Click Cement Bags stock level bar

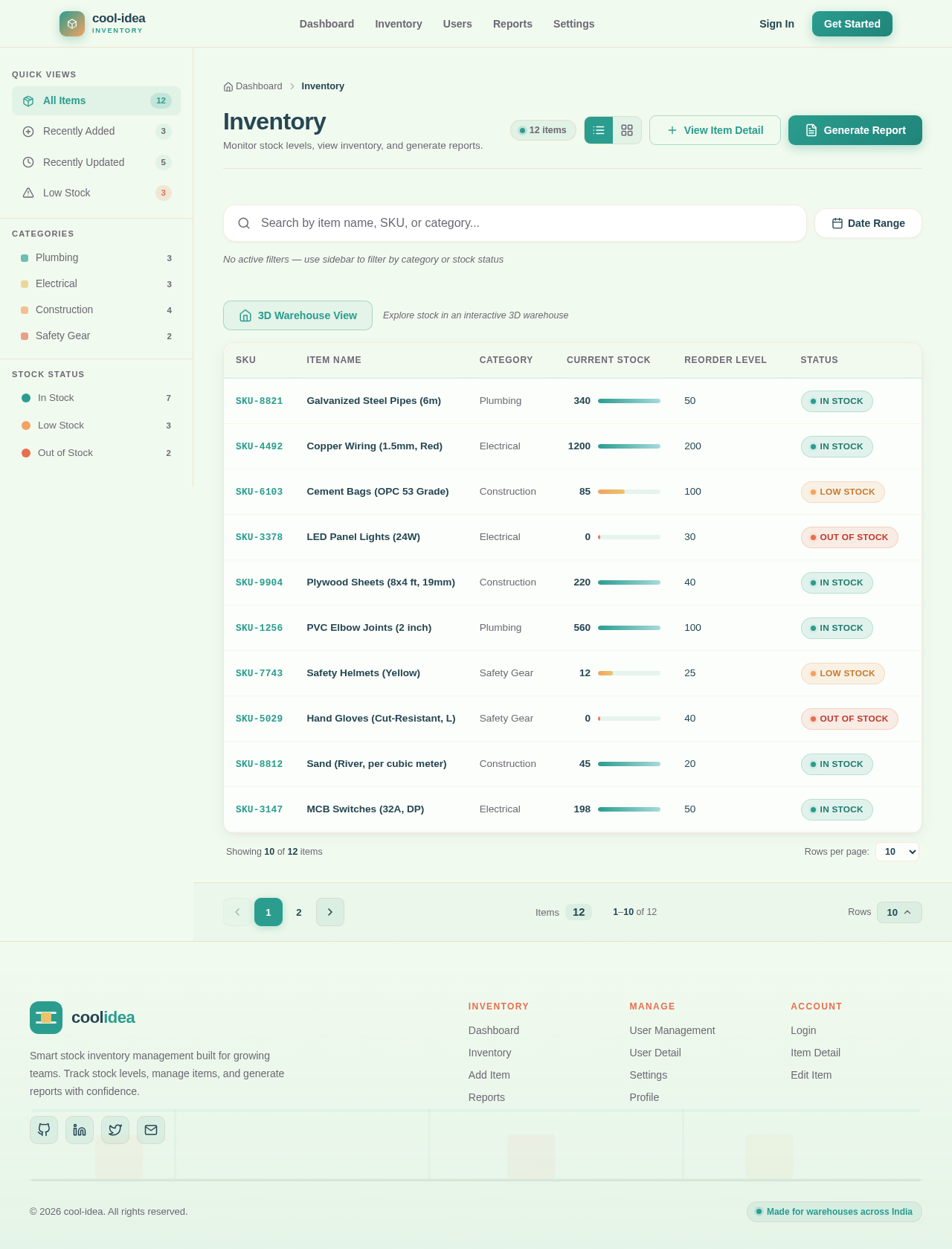tap(629, 492)
